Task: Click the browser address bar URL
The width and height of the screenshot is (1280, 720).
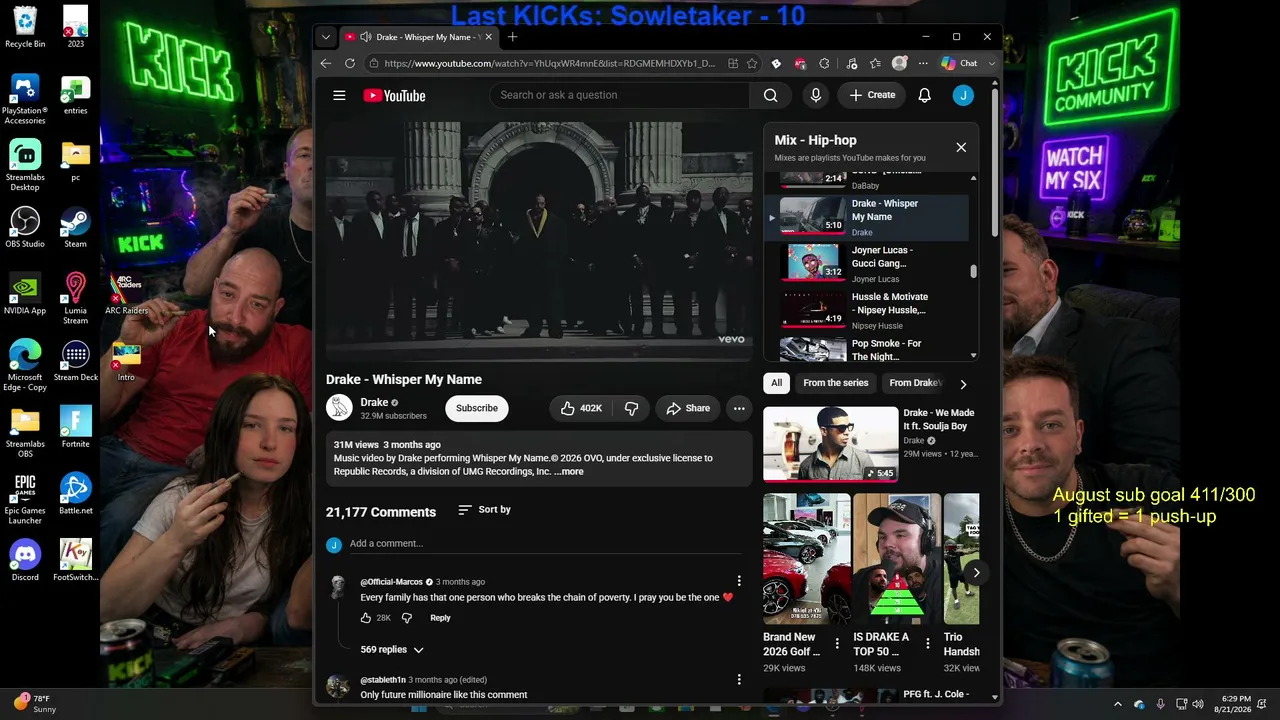Action: [549, 63]
